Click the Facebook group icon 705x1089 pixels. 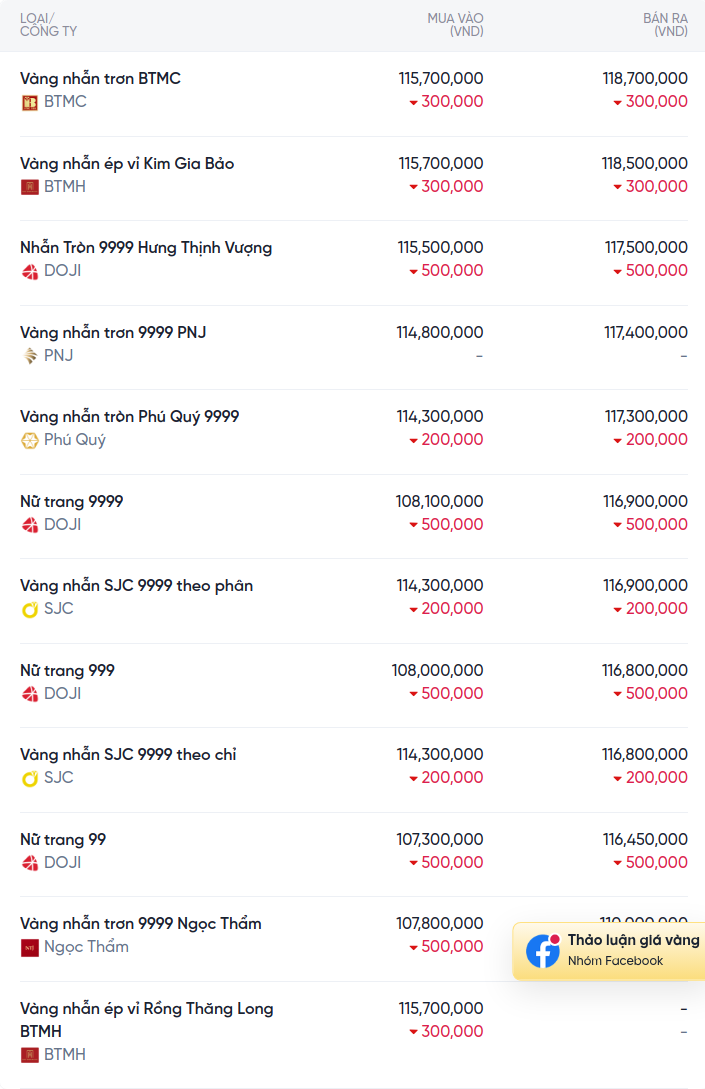tap(543, 951)
